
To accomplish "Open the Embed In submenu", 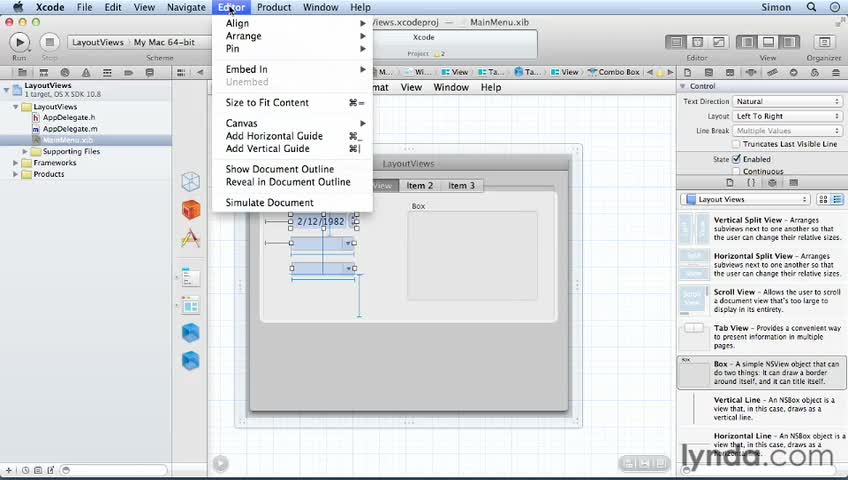I will tap(292, 69).
